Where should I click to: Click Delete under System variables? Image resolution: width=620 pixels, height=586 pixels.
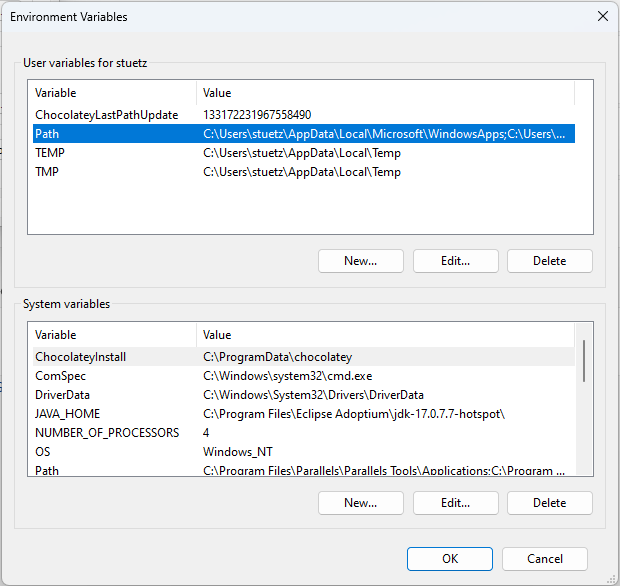[550, 503]
